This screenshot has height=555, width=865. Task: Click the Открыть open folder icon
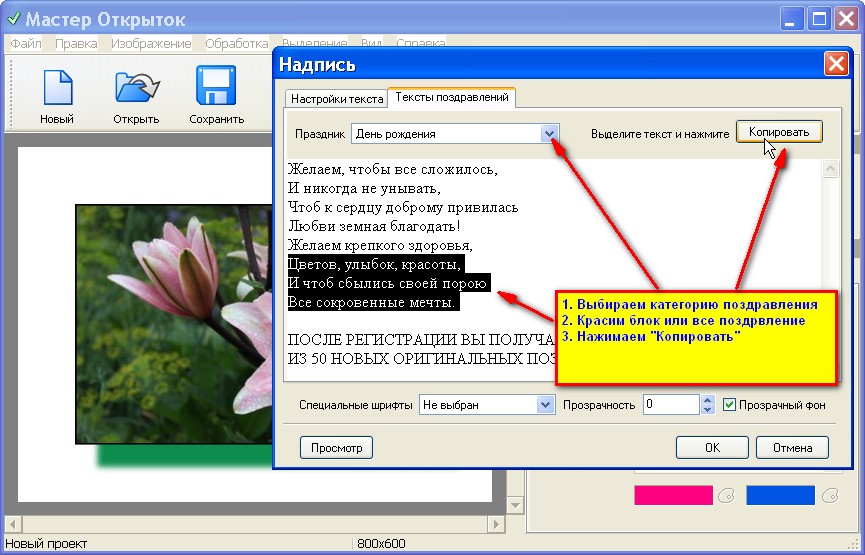tap(137, 87)
